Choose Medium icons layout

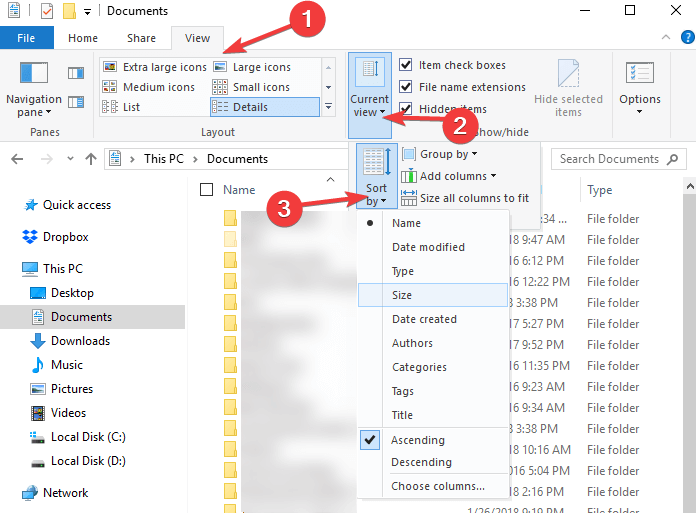pos(149,87)
